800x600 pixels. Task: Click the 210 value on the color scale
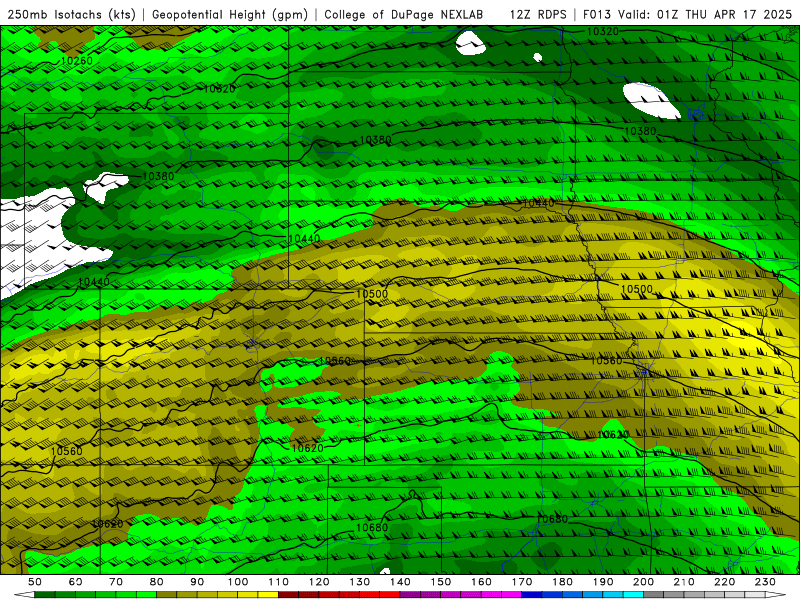tap(684, 582)
